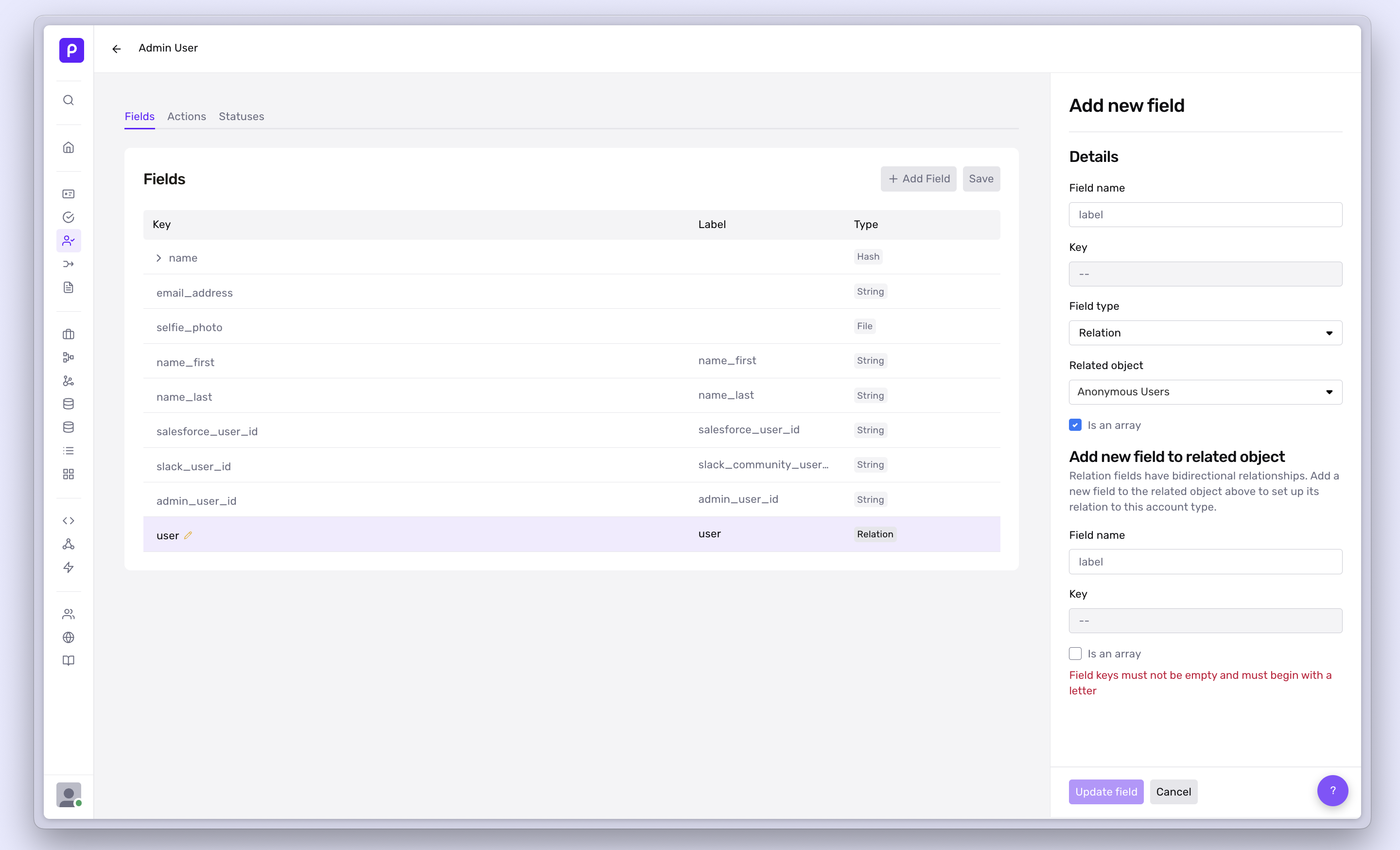Image resolution: width=1400 pixels, height=850 pixels.
Task: Select the selfie_photo field row
Action: pyautogui.click(x=572, y=327)
